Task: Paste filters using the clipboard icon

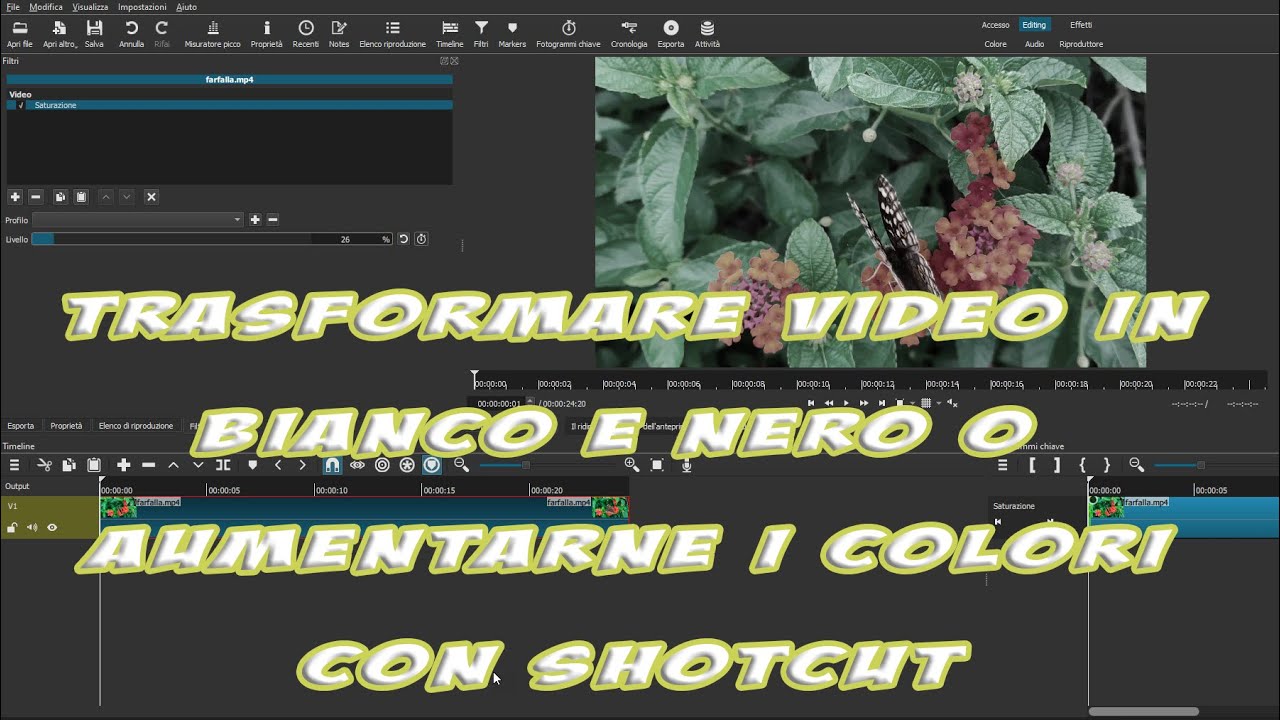Action: click(x=82, y=197)
